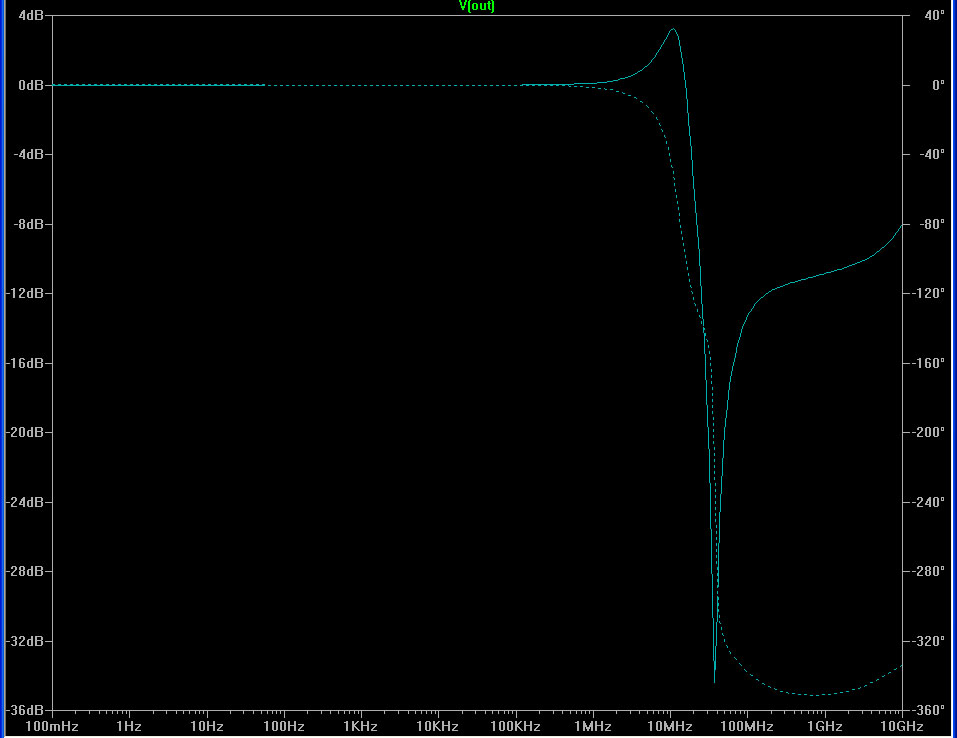Image resolution: width=957 pixels, height=738 pixels.
Task: Click the 1KHz frequency axis label
Action: 360,726
